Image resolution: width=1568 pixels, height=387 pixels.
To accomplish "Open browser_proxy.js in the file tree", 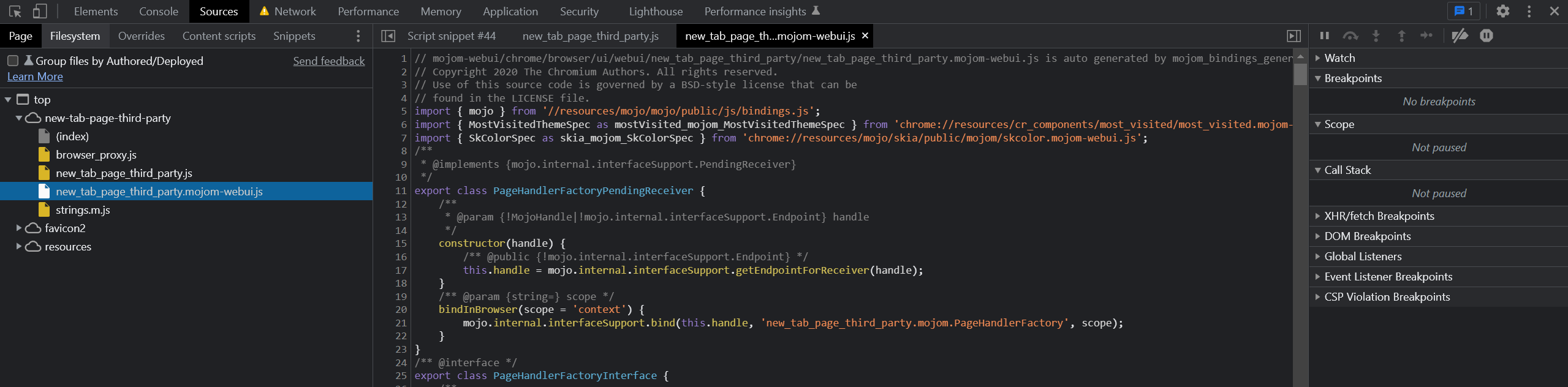I will pos(96,154).
